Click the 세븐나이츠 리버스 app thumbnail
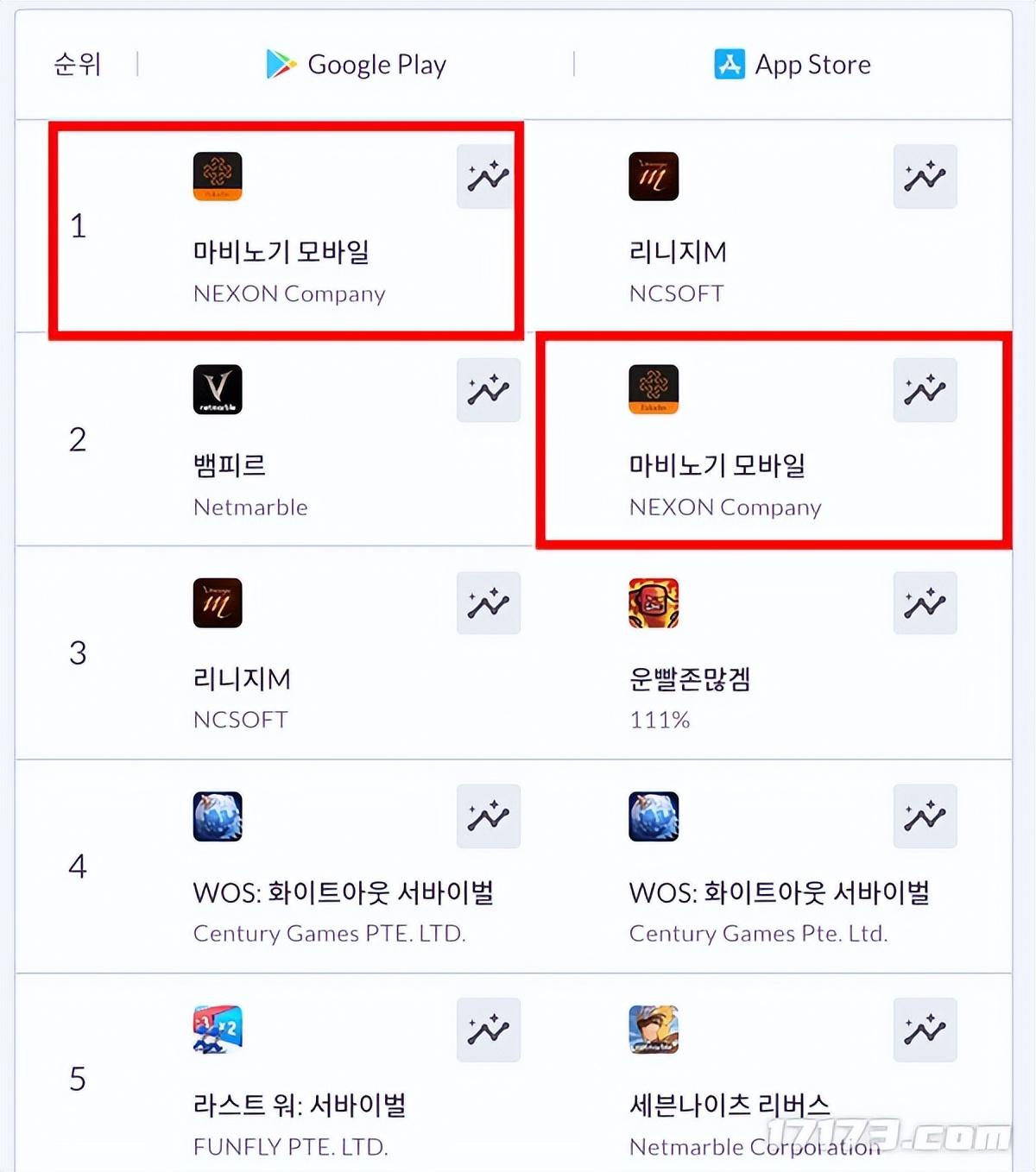Viewport: 1036px width, 1172px height. coord(654,1029)
